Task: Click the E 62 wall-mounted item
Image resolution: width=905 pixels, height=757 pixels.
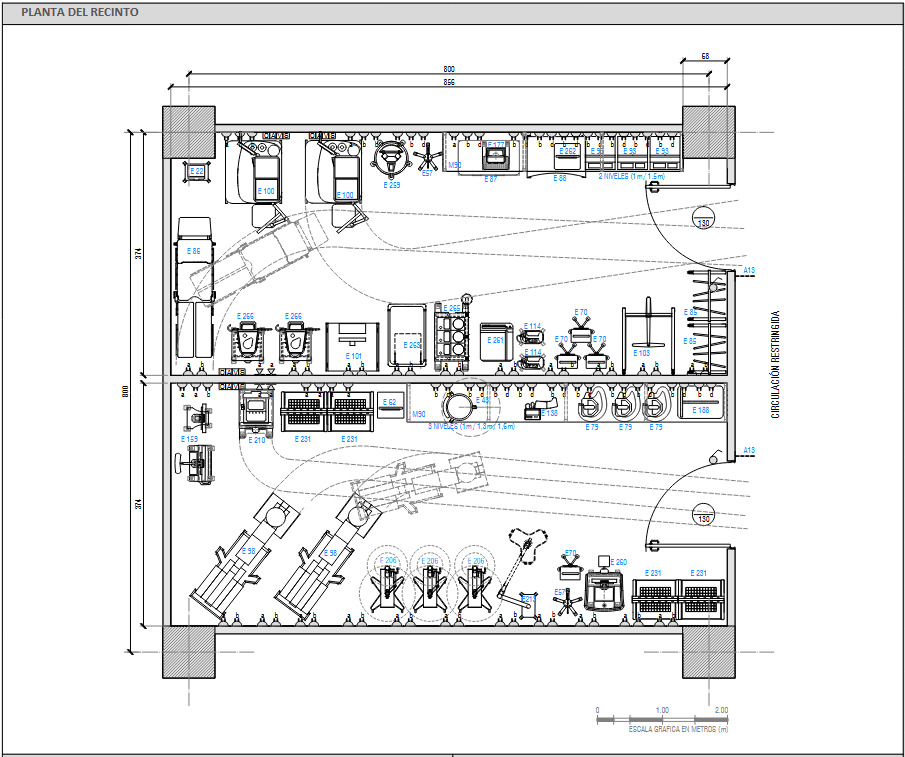Action: pyautogui.click(x=389, y=403)
